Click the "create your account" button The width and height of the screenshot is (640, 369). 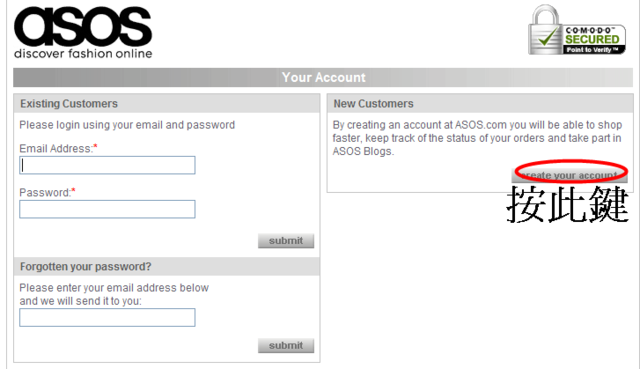(x=569, y=175)
